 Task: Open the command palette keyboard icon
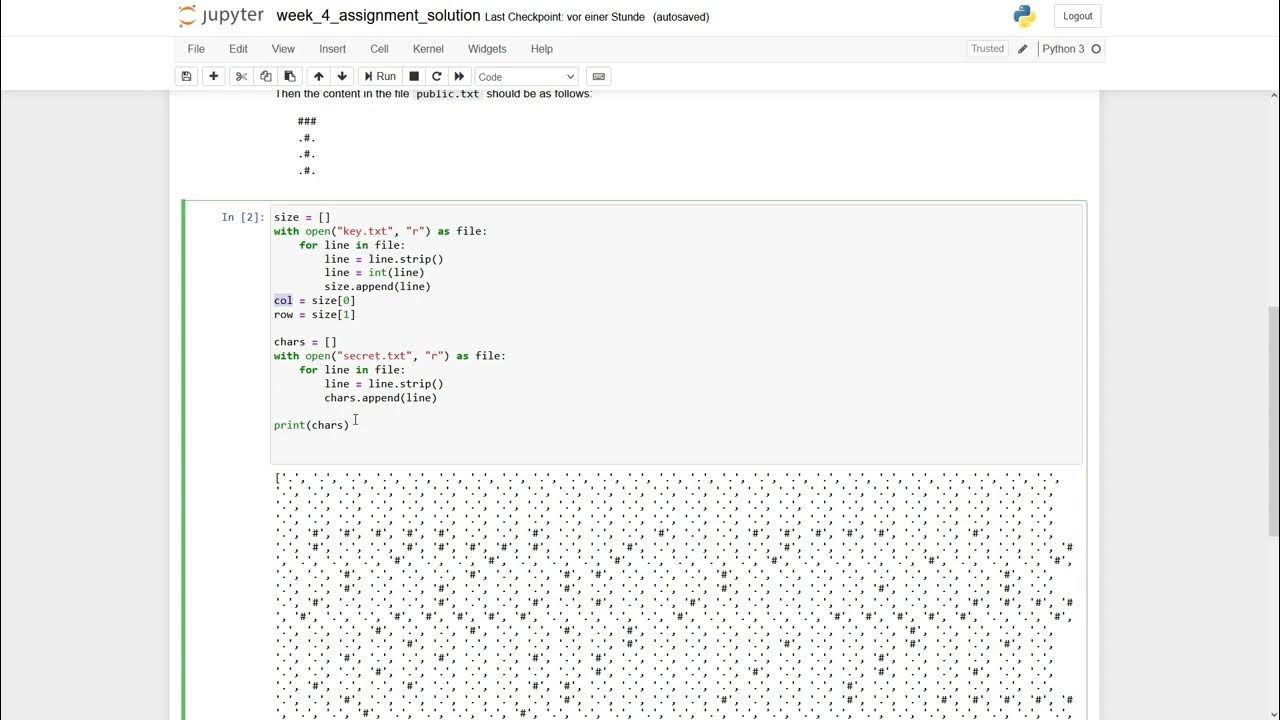coord(598,76)
